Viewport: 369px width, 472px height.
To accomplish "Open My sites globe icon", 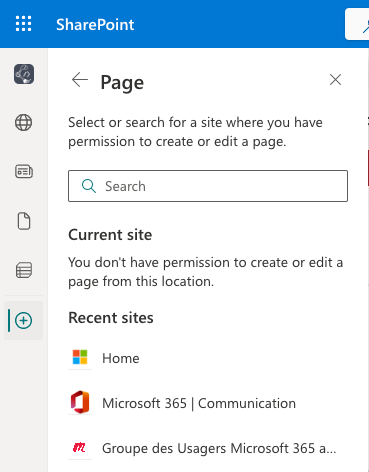I will [24, 123].
